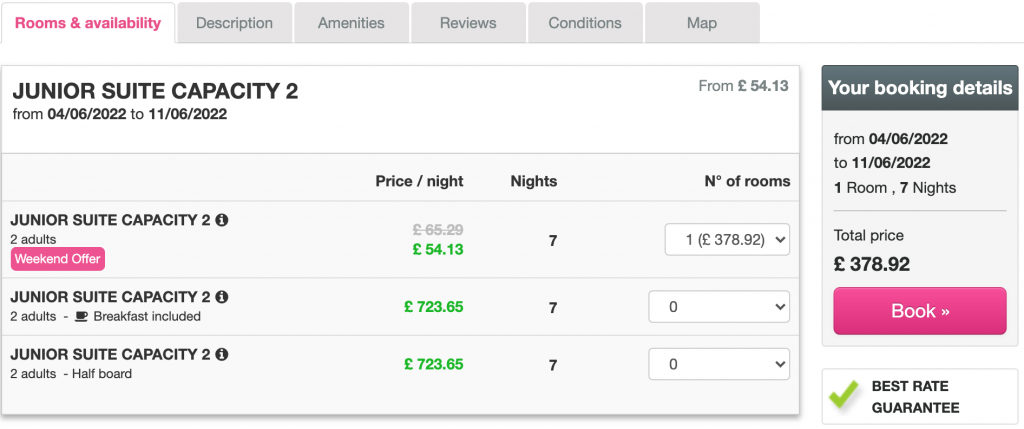Click room name in Breakfast included row
Image resolution: width=1024 pixels, height=429 pixels.
click(110, 297)
